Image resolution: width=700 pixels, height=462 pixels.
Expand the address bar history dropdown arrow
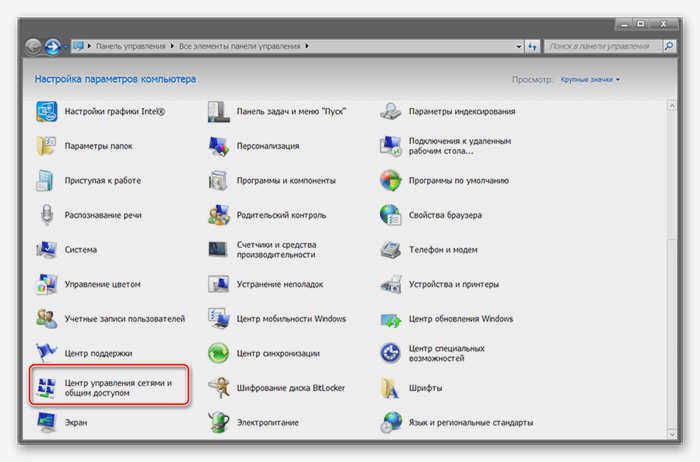(x=518, y=46)
